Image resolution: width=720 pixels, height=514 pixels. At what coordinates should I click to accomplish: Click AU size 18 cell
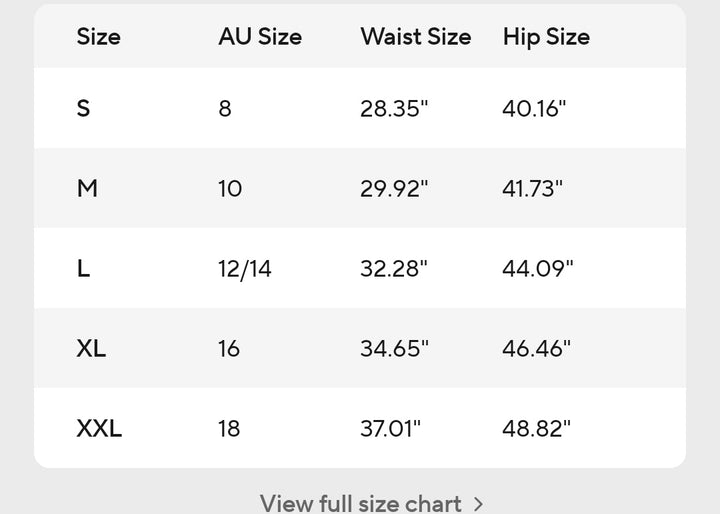pos(229,428)
